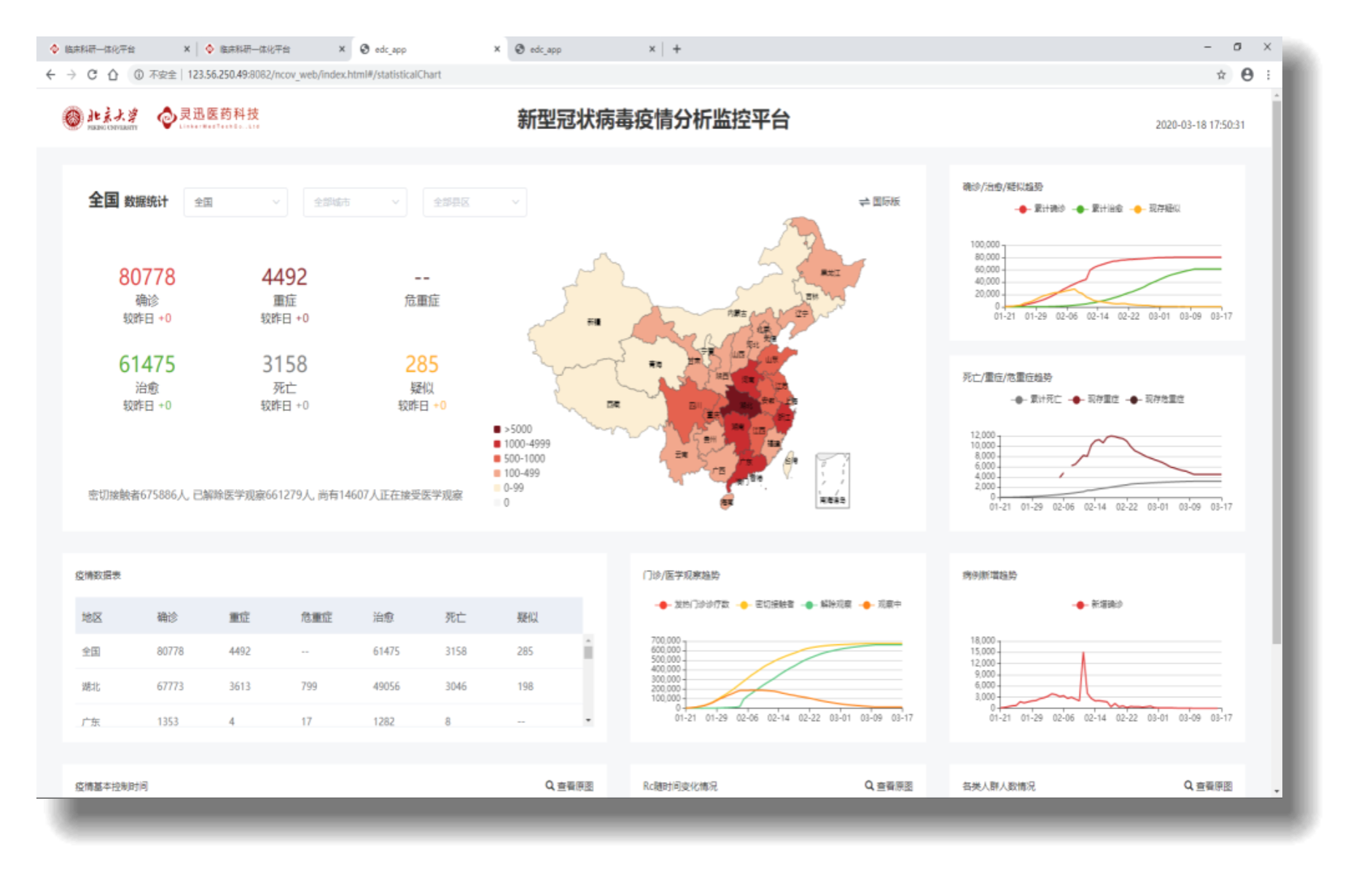Click the >5000 dark red map legend swatch
1372x884 pixels.
497,429
